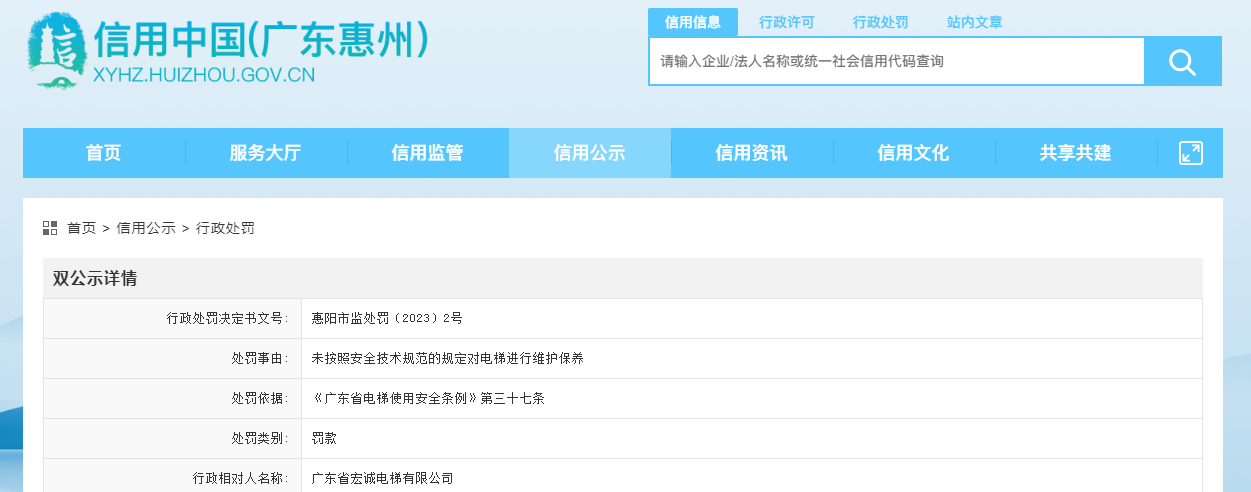The image size is (1251, 492).
Task: Click the fullscreen expand icon in navigation bar
Action: click(x=1190, y=153)
